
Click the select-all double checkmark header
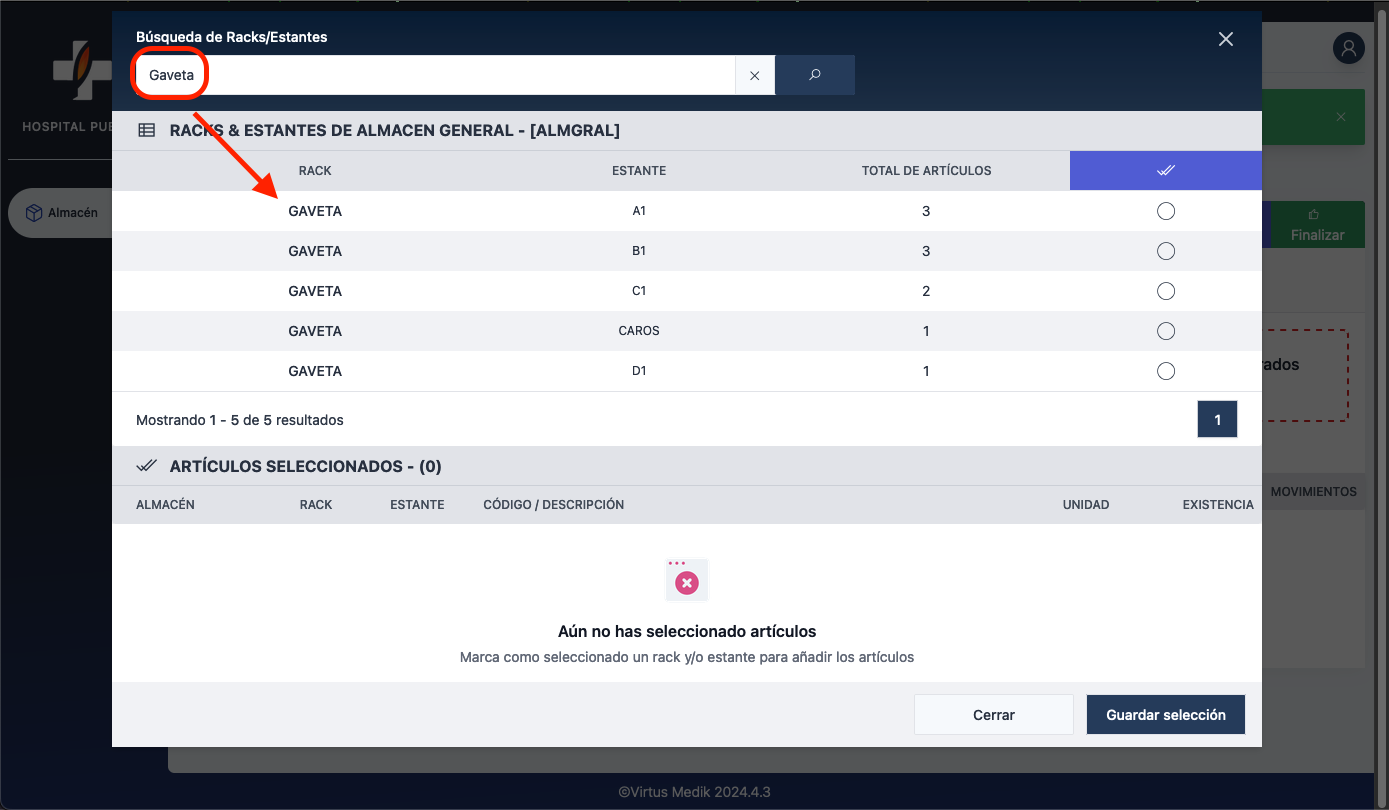coord(1165,171)
